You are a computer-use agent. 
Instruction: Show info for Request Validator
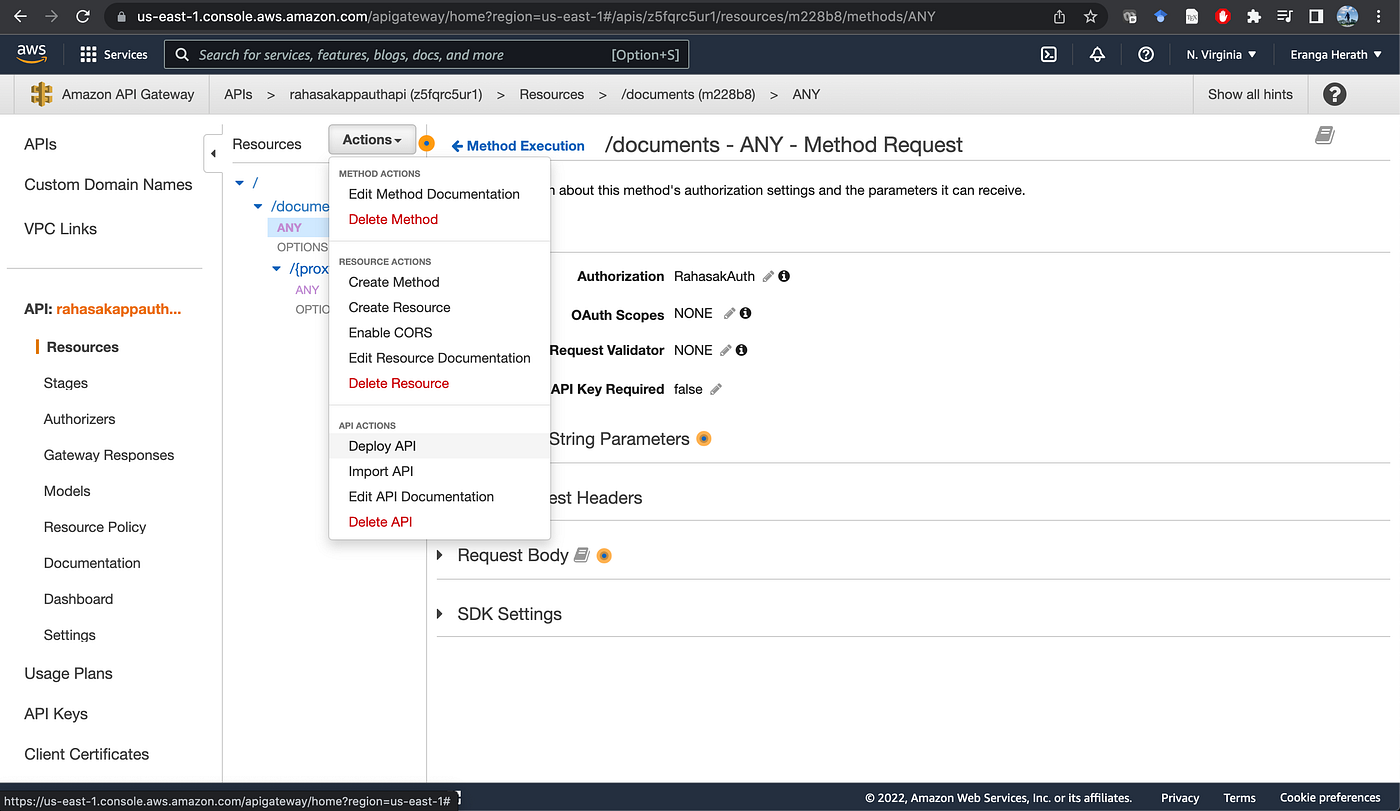click(741, 350)
